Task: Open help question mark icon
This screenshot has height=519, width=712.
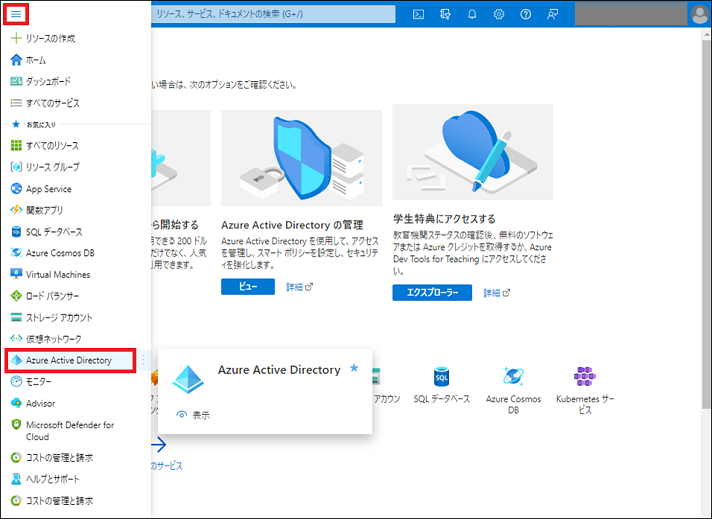Action: [x=525, y=15]
